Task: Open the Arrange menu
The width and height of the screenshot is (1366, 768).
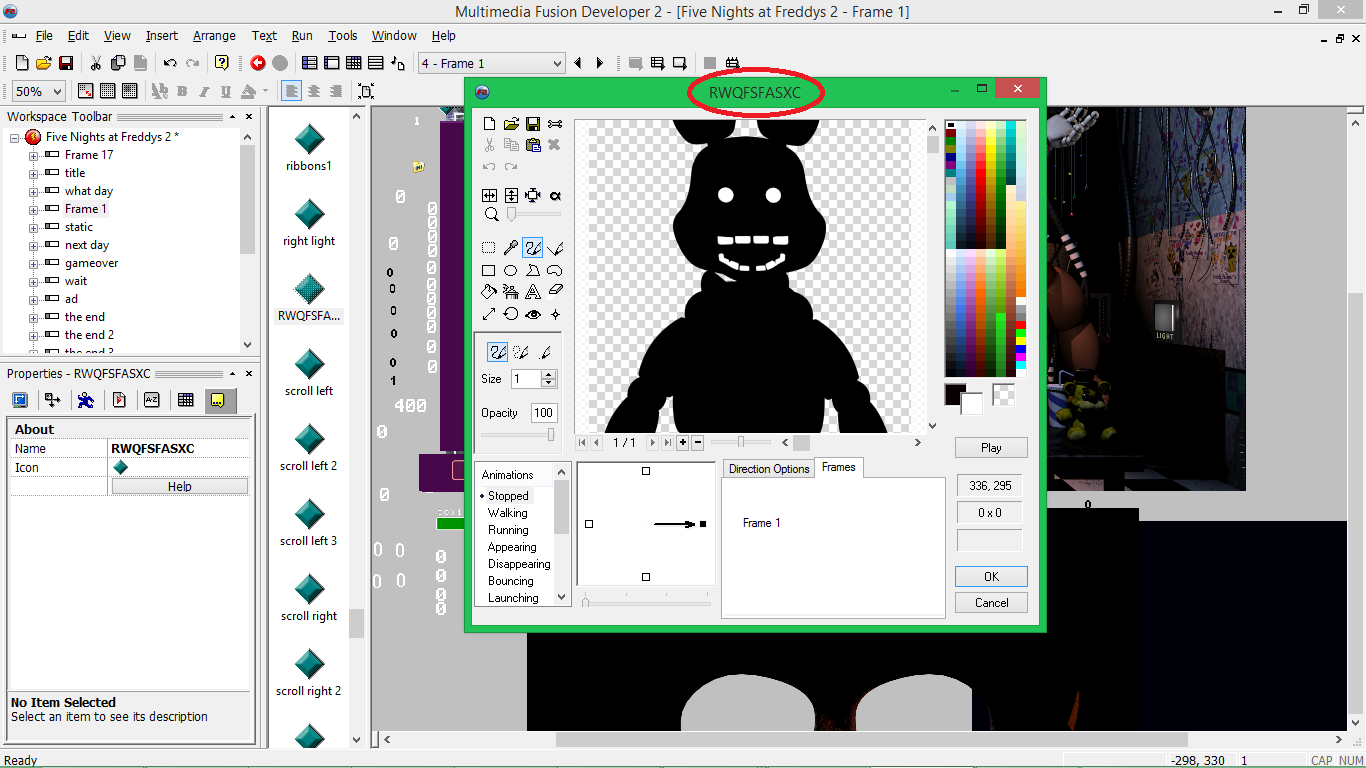Action: [214, 35]
